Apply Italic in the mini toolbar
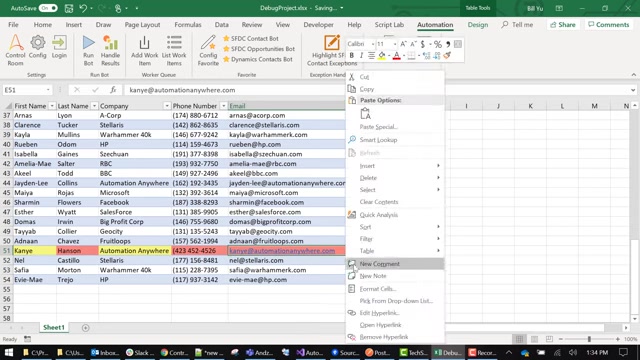The width and height of the screenshot is (640, 360). click(361, 55)
